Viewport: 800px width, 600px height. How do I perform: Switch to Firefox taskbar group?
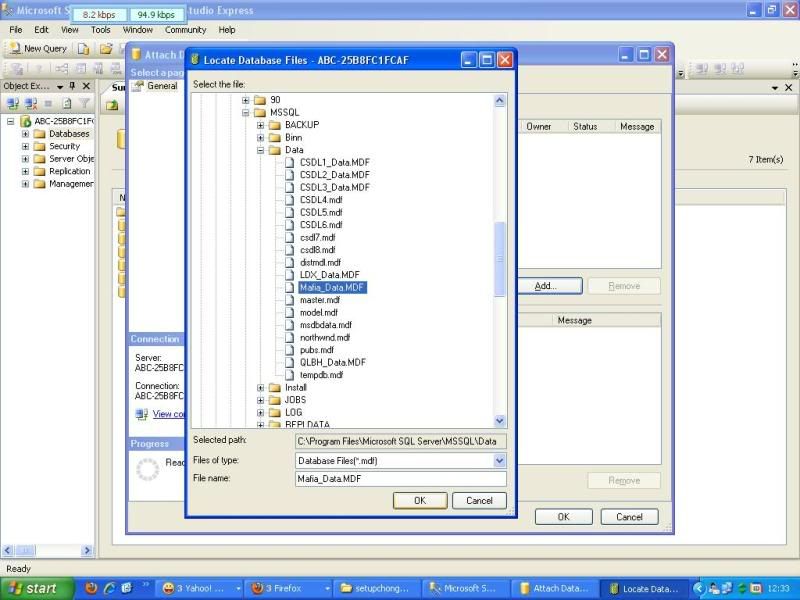289,589
